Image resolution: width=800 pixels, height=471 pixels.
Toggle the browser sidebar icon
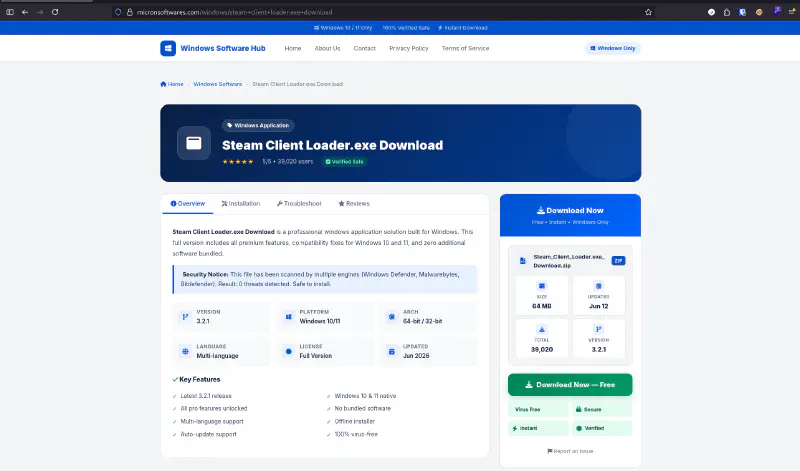(10, 12)
